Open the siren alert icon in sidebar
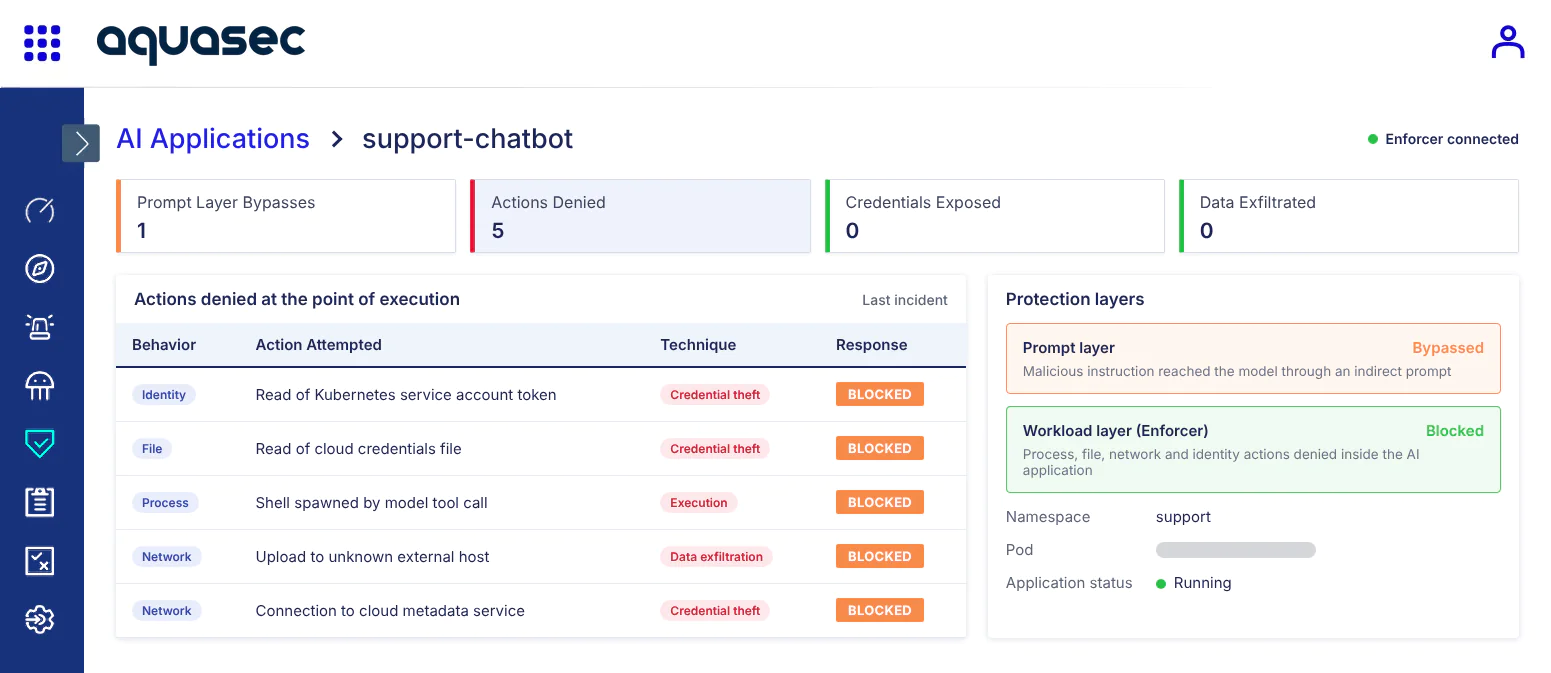Image resolution: width=1551 pixels, height=673 pixels. (40, 327)
